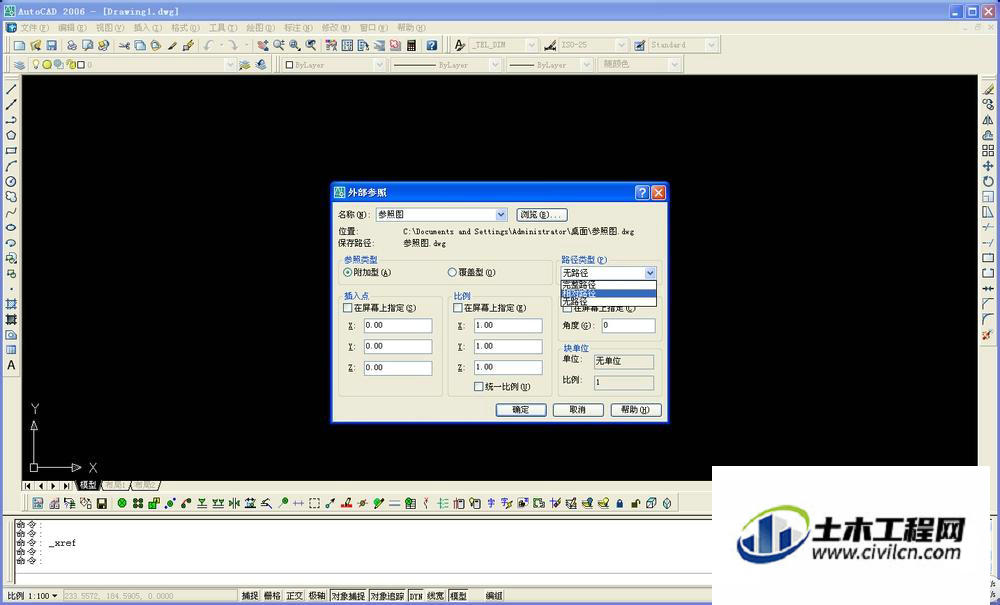Toggle 正交 ortho mode in status bar
The height and width of the screenshot is (605, 1000).
coord(294,595)
